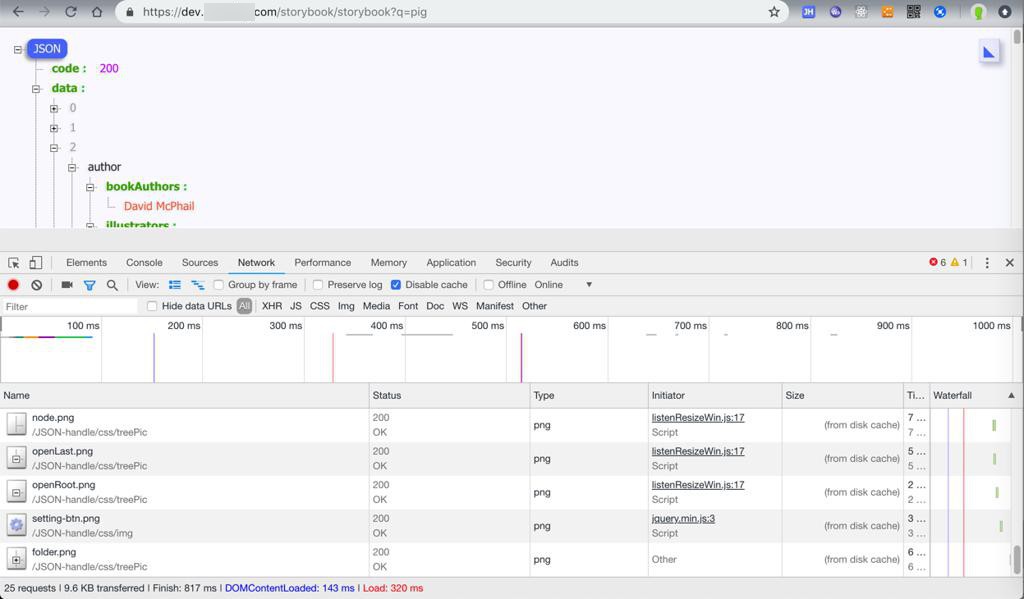1024x599 pixels.
Task: Open network search magnifier
Action: click(x=112, y=285)
